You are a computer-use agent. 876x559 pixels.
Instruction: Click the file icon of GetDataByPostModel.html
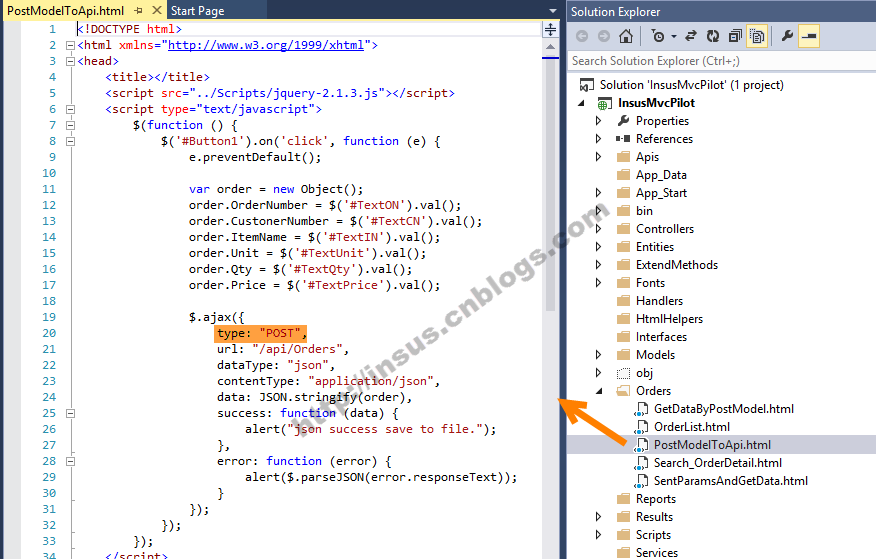point(641,409)
